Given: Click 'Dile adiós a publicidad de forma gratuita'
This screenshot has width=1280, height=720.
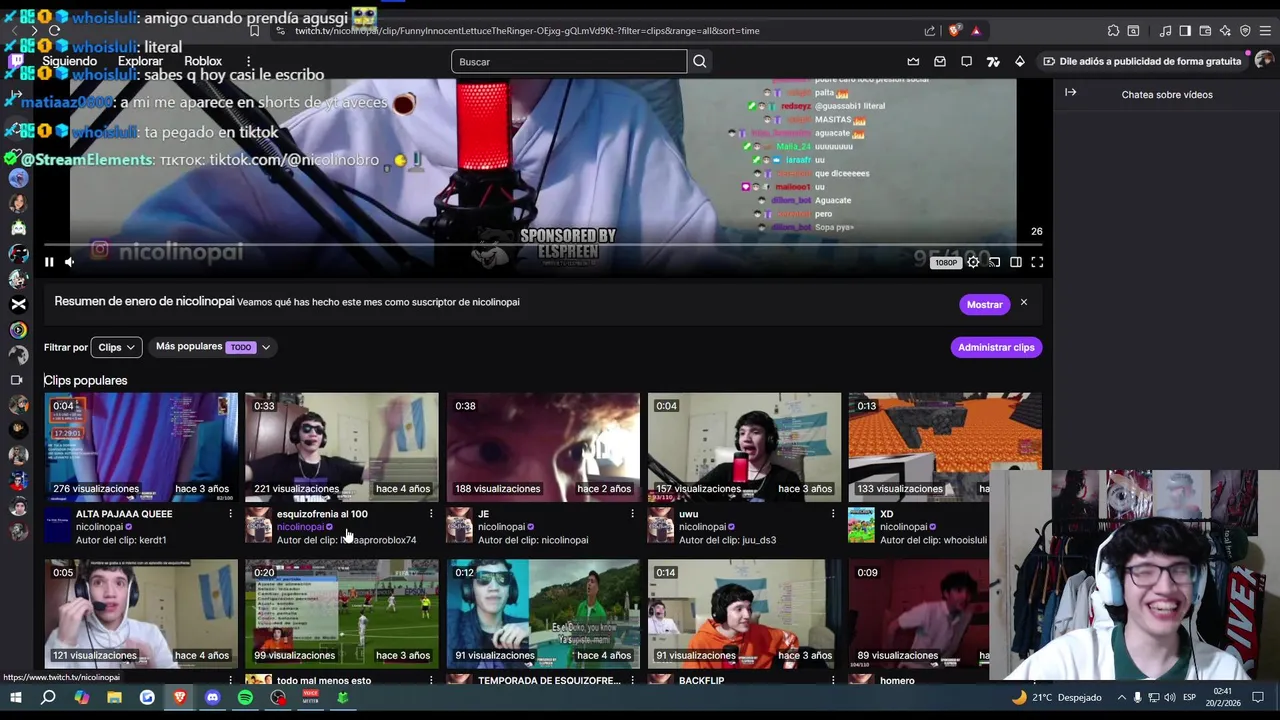Looking at the screenshot, I should (x=1142, y=61).
